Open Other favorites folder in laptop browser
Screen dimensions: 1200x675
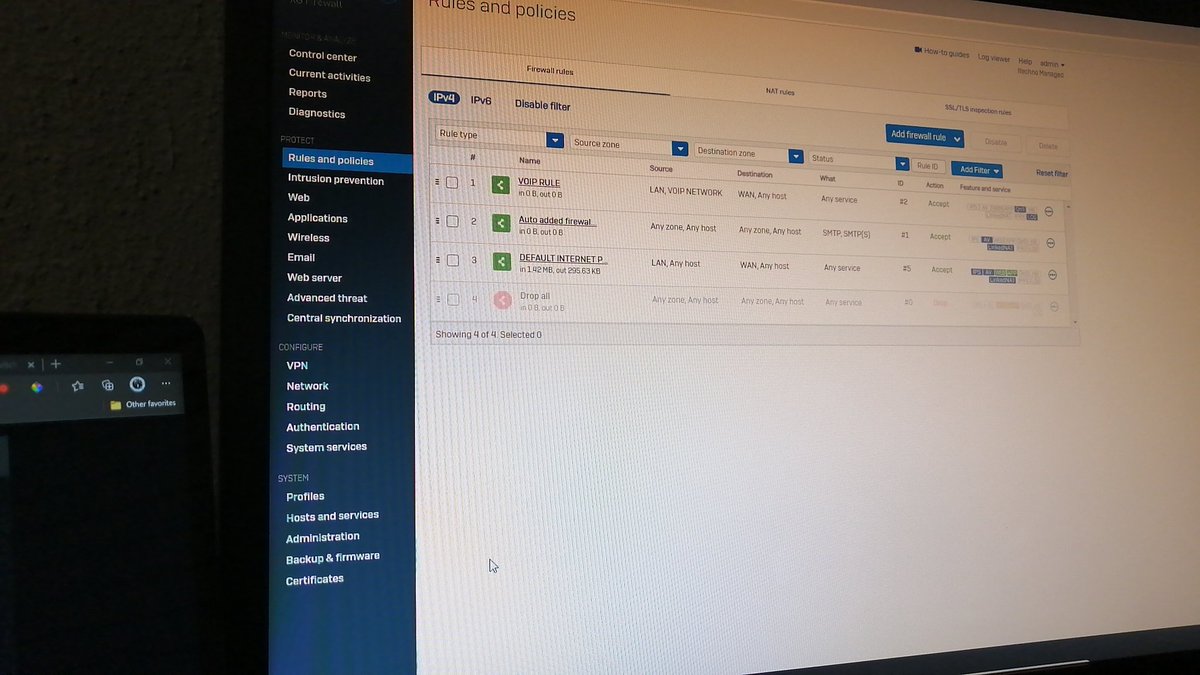click(x=143, y=404)
